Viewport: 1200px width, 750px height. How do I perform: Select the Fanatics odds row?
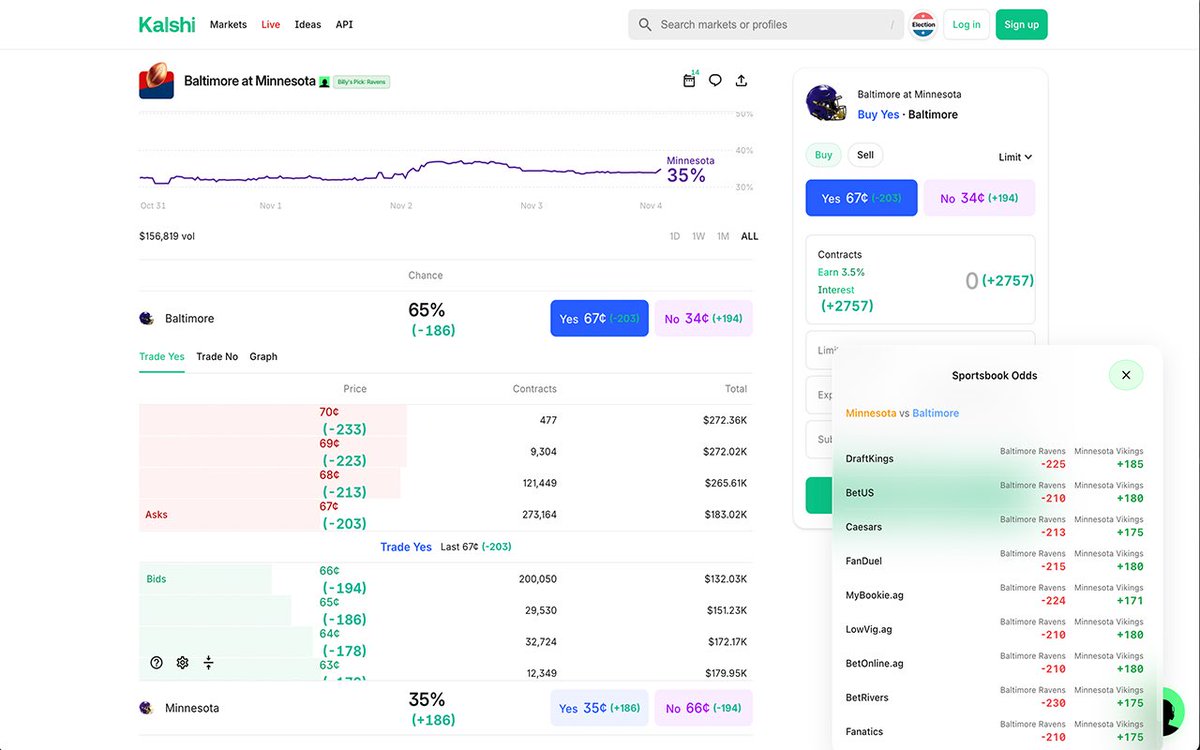(995, 731)
